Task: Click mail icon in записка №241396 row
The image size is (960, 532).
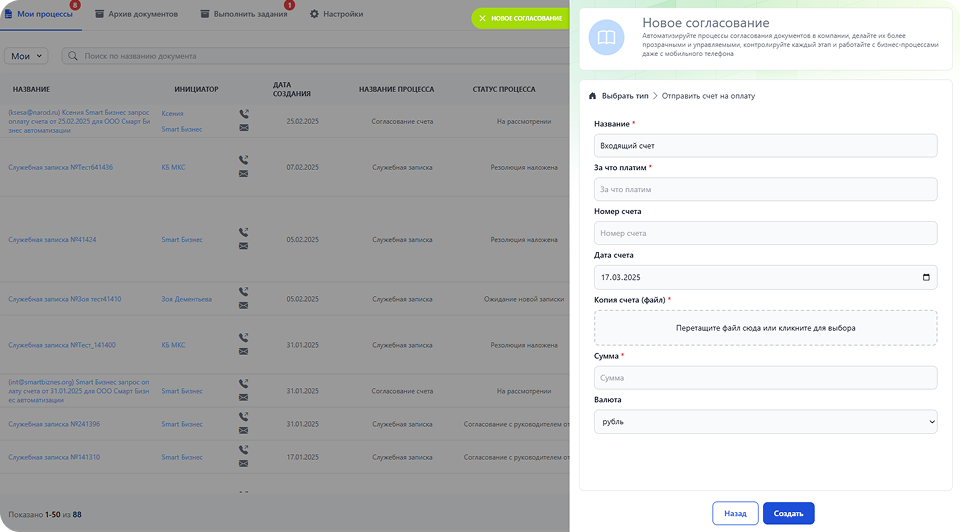Action: (244, 430)
